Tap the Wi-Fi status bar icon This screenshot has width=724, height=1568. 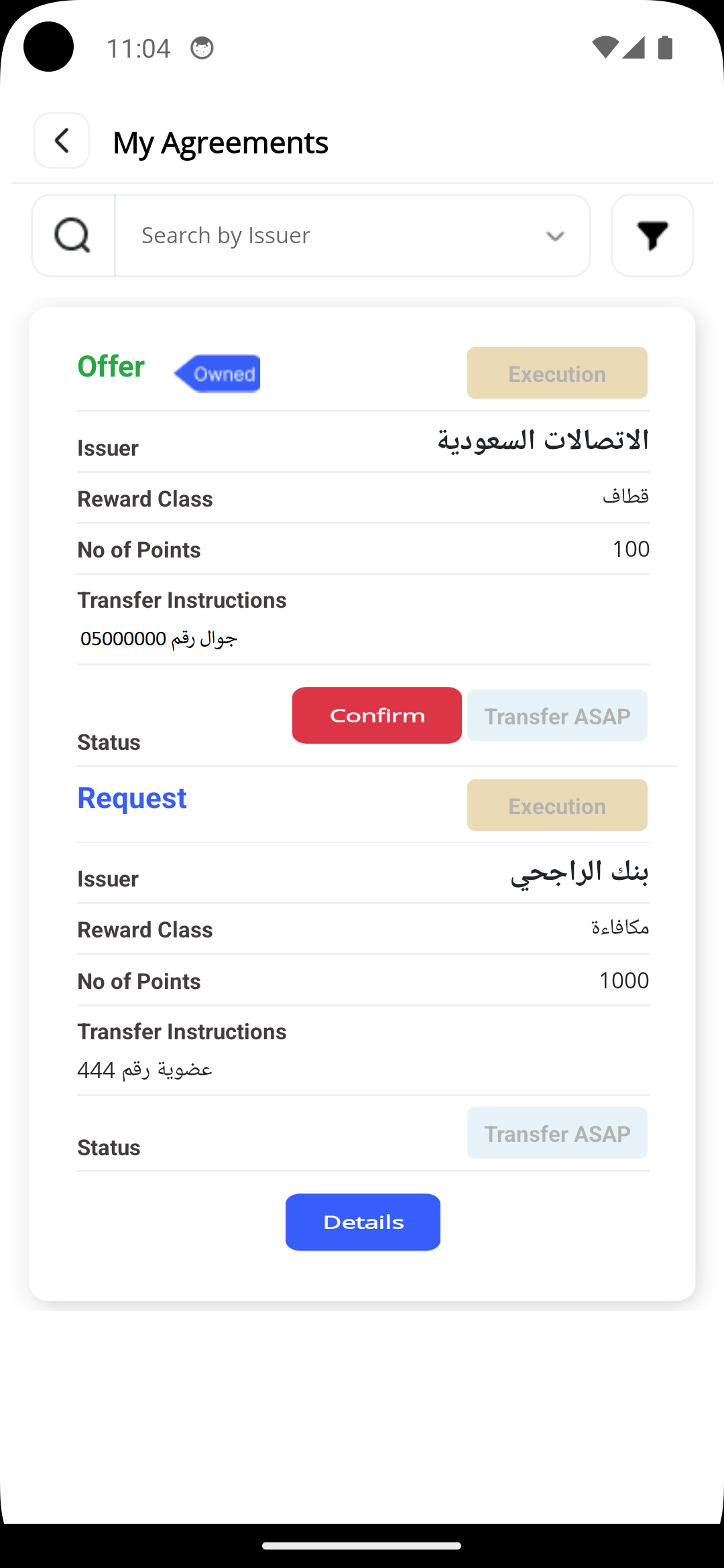click(605, 48)
